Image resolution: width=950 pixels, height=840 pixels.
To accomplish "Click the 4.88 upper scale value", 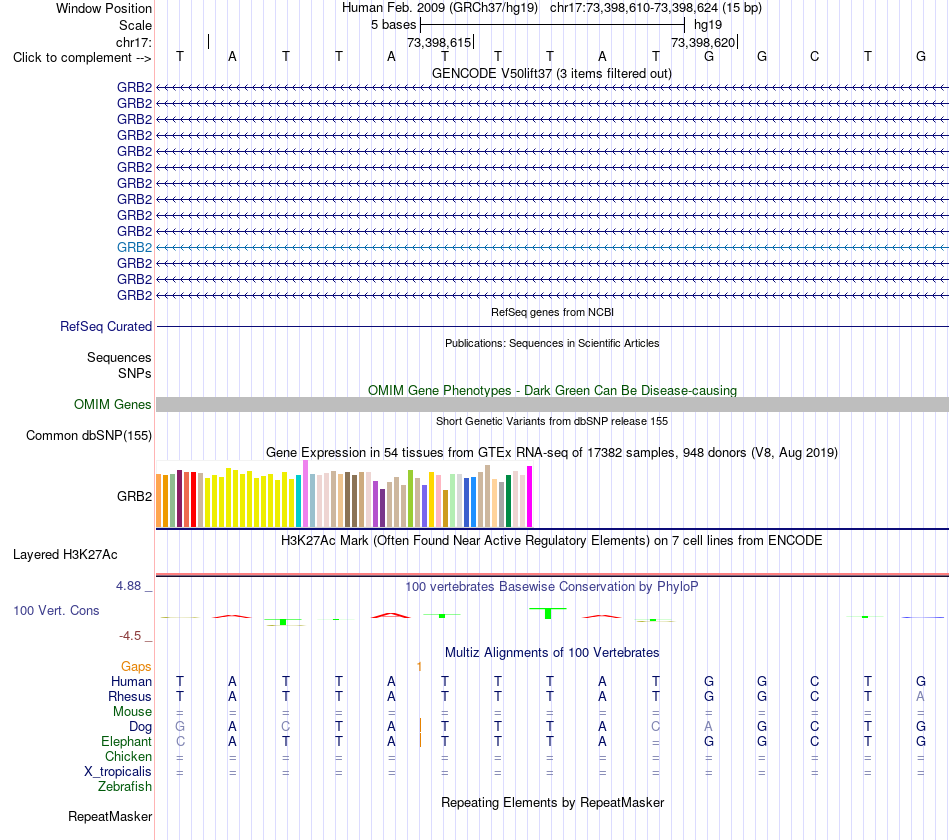I will (x=128, y=586).
